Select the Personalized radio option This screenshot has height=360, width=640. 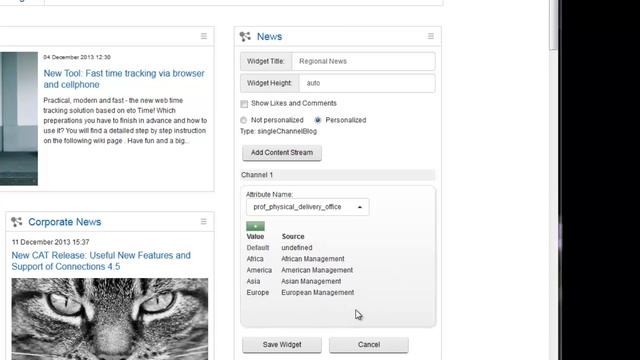click(318, 120)
